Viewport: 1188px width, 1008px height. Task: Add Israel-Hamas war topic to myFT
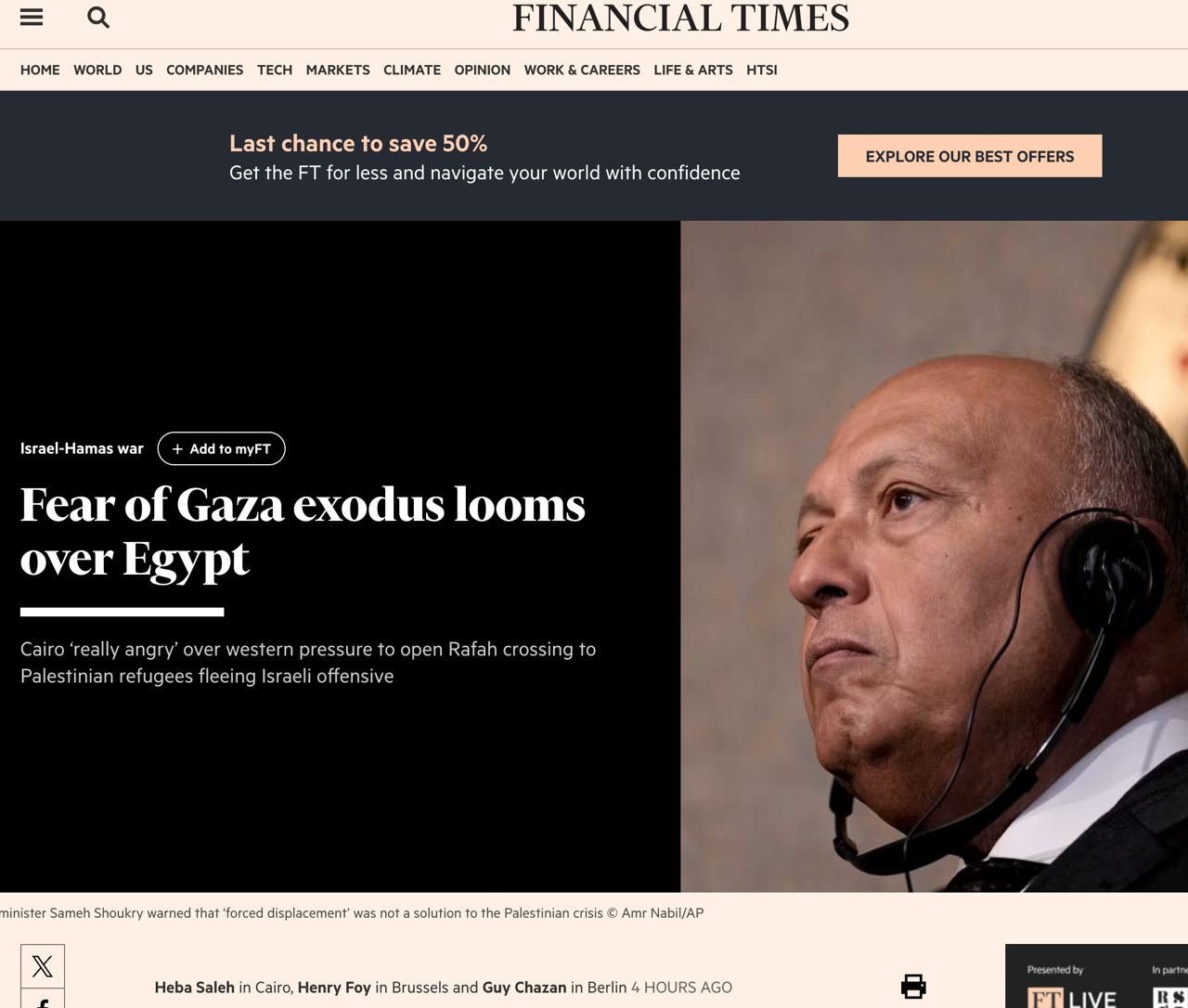click(x=221, y=448)
